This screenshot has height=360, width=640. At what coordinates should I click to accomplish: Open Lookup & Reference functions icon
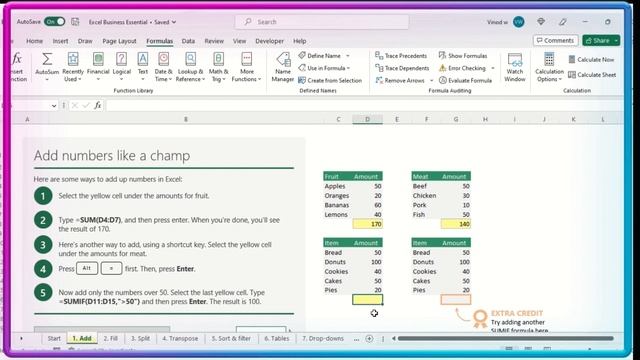tap(190, 59)
